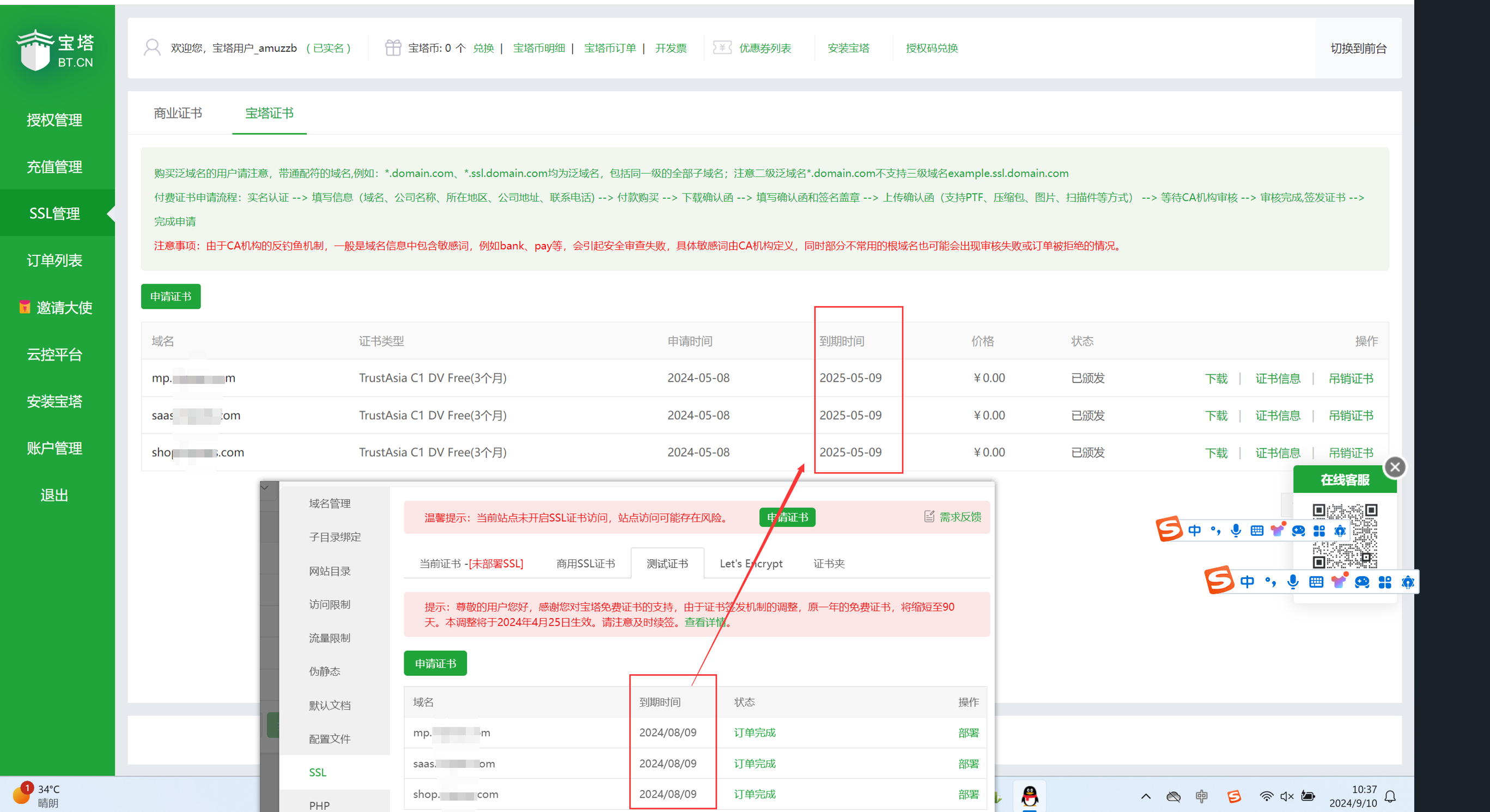The width and height of the screenshot is (1490, 812).
Task: Click 切换到前台 at top right
Action: (x=1358, y=48)
